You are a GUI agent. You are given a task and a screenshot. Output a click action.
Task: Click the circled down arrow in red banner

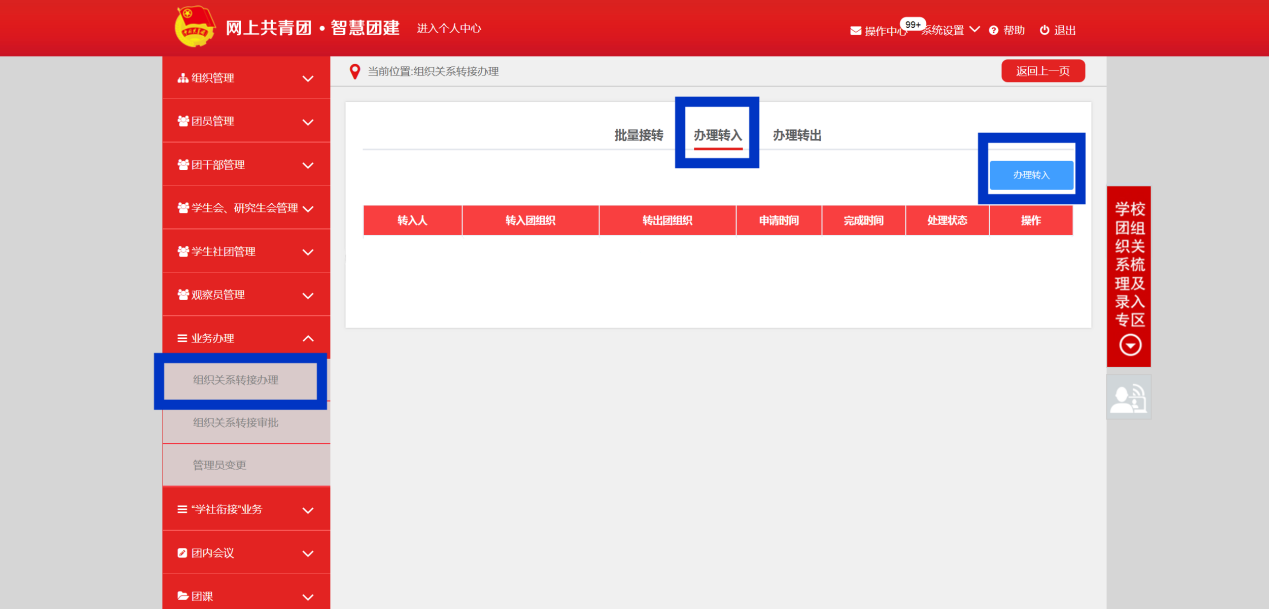click(1130, 345)
